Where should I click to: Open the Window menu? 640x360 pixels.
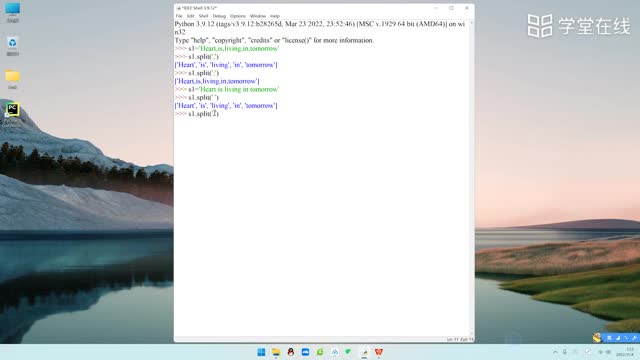258,16
